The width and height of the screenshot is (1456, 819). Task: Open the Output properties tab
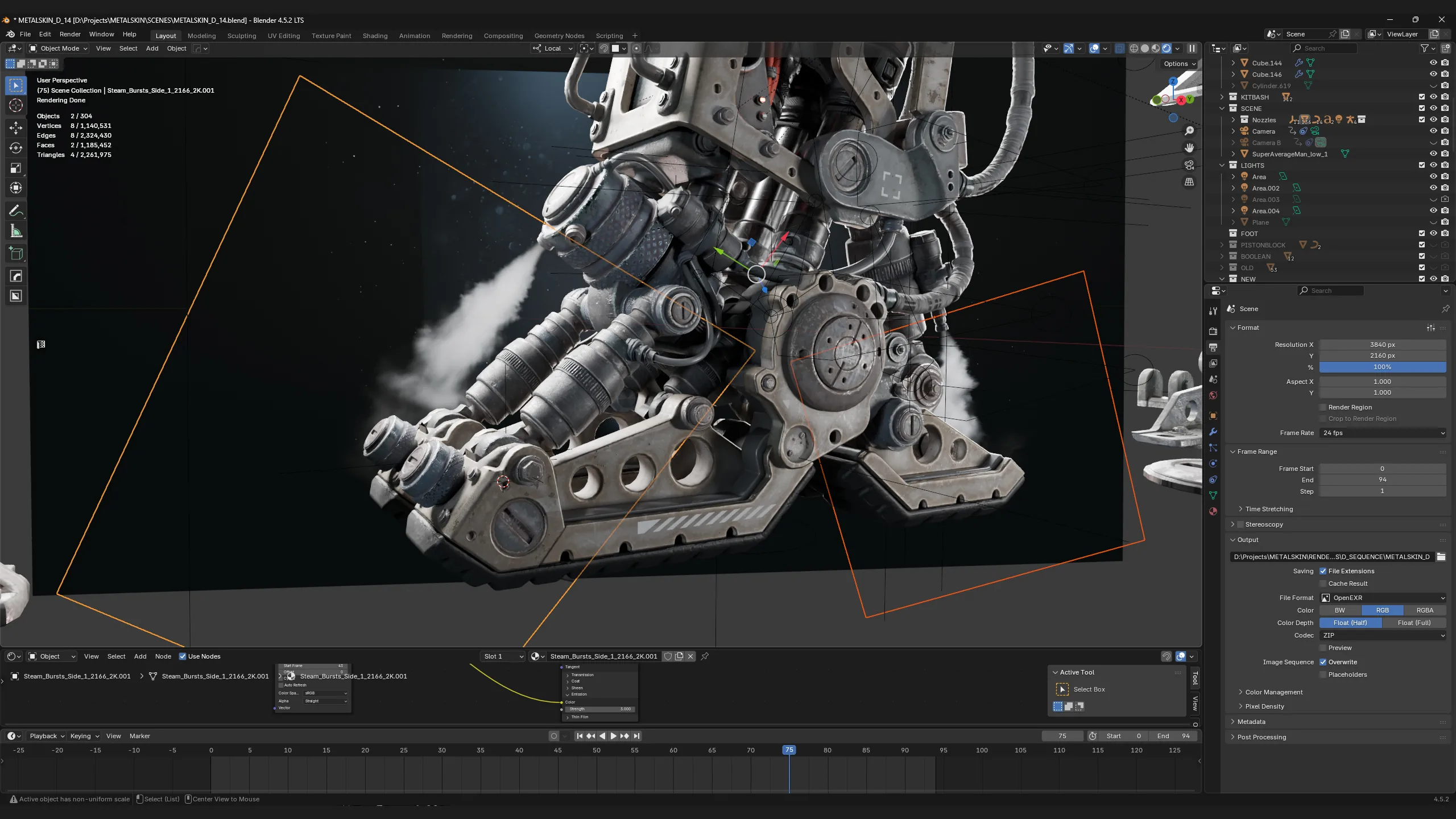(x=1213, y=347)
